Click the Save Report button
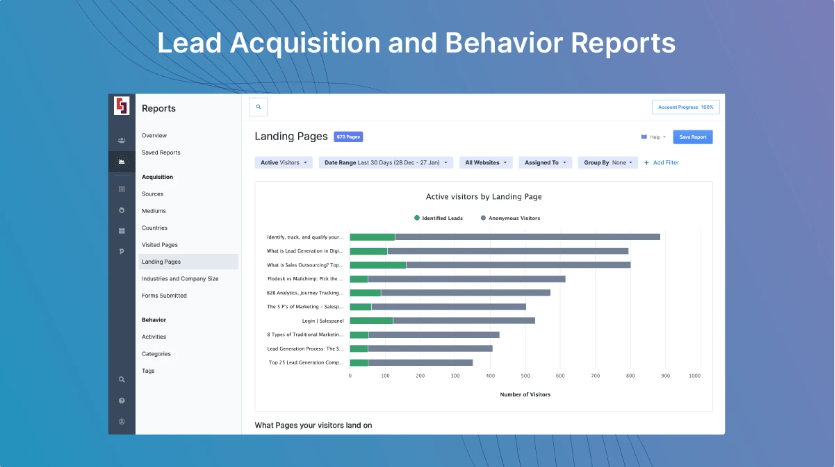Screen dimensions: 835x467 coord(692,137)
